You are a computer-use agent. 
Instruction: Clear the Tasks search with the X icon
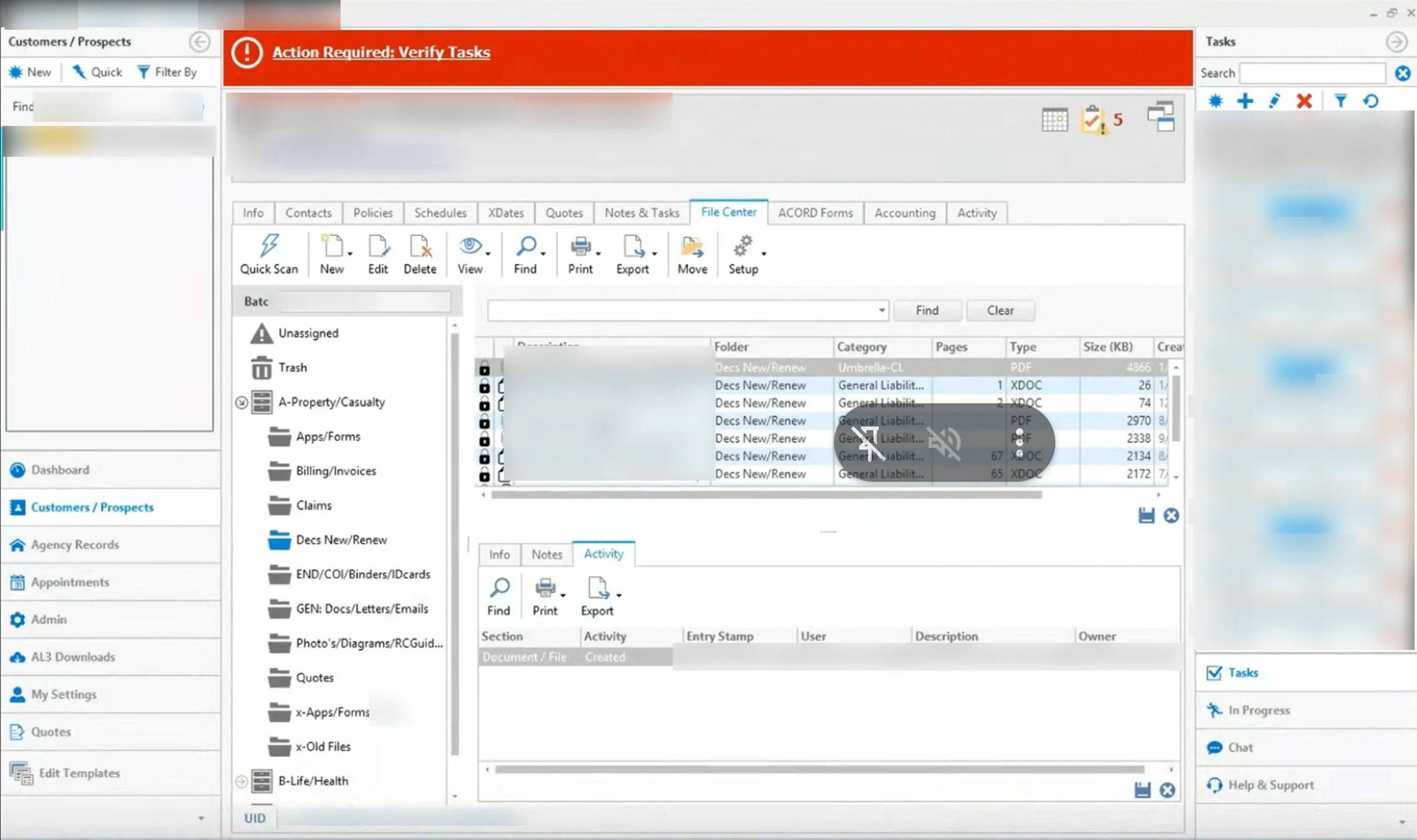(1403, 73)
